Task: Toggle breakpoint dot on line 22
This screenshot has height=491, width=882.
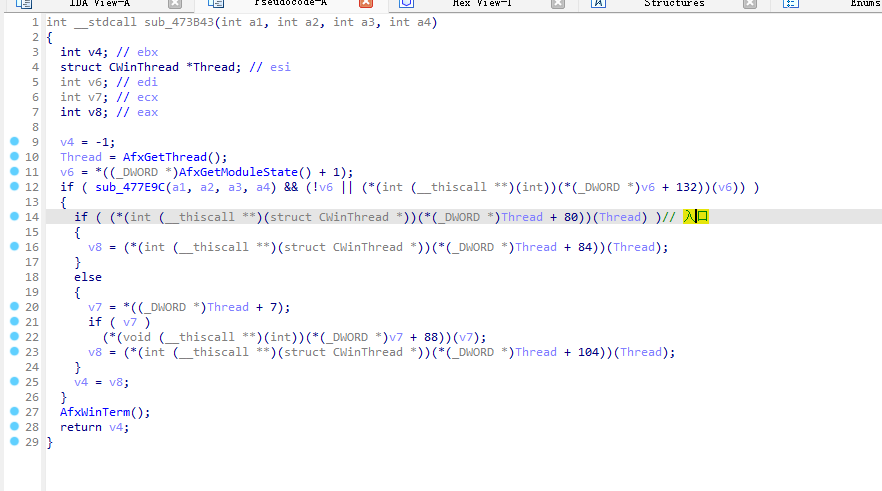Action: tap(15, 336)
